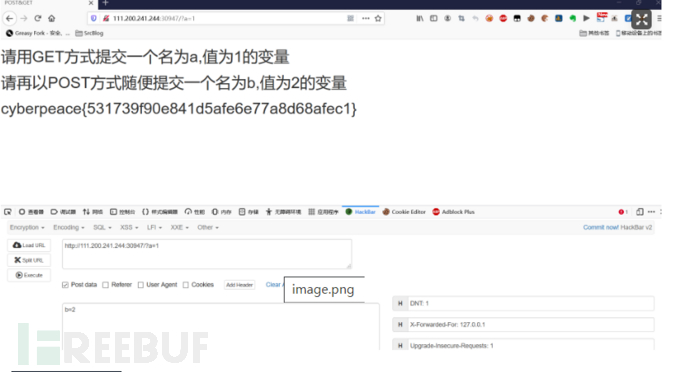The width and height of the screenshot is (690, 372).
Task: Click the insecure connection lock icon
Action: click(x=106, y=18)
